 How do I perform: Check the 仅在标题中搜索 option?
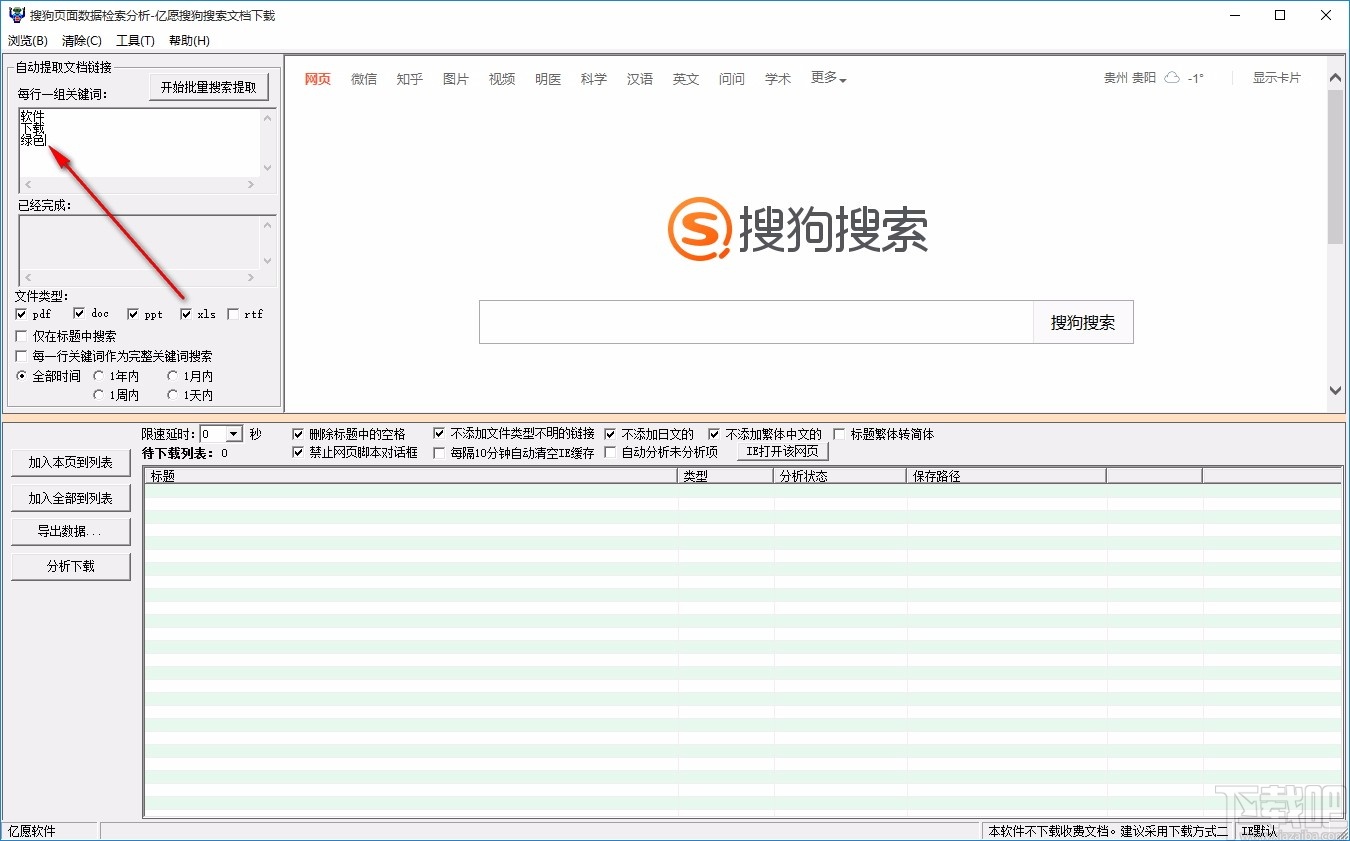point(21,336)
